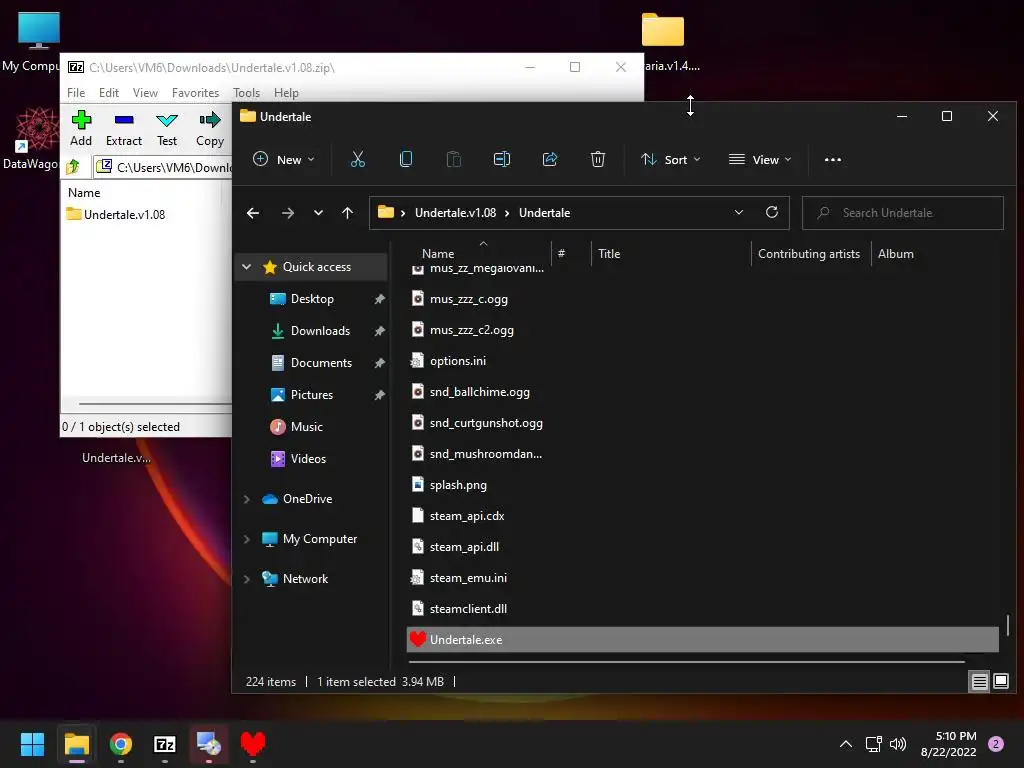The height and width of the screenshot is (768, 1024).
Task: Open the Windows Start menu
Action: click(32, 744)
